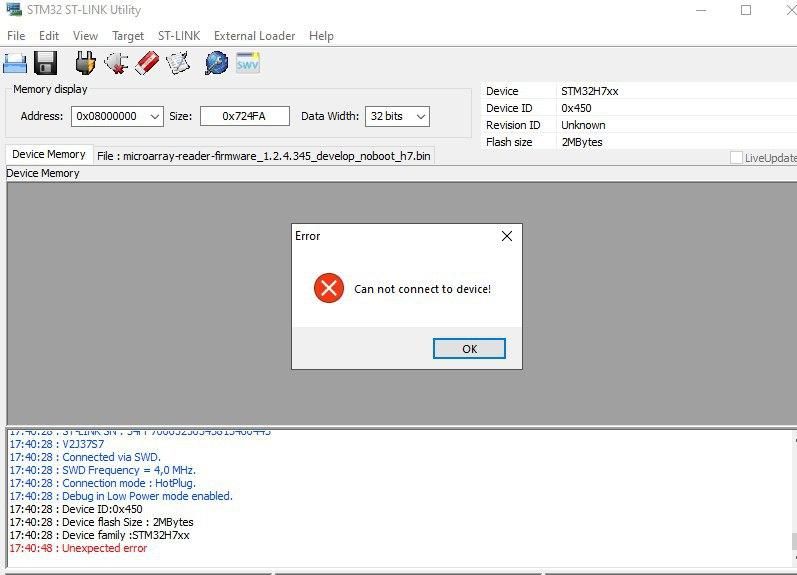Click the Size input field
This screenshot has width=797, height=575.
tap(244, 116)
